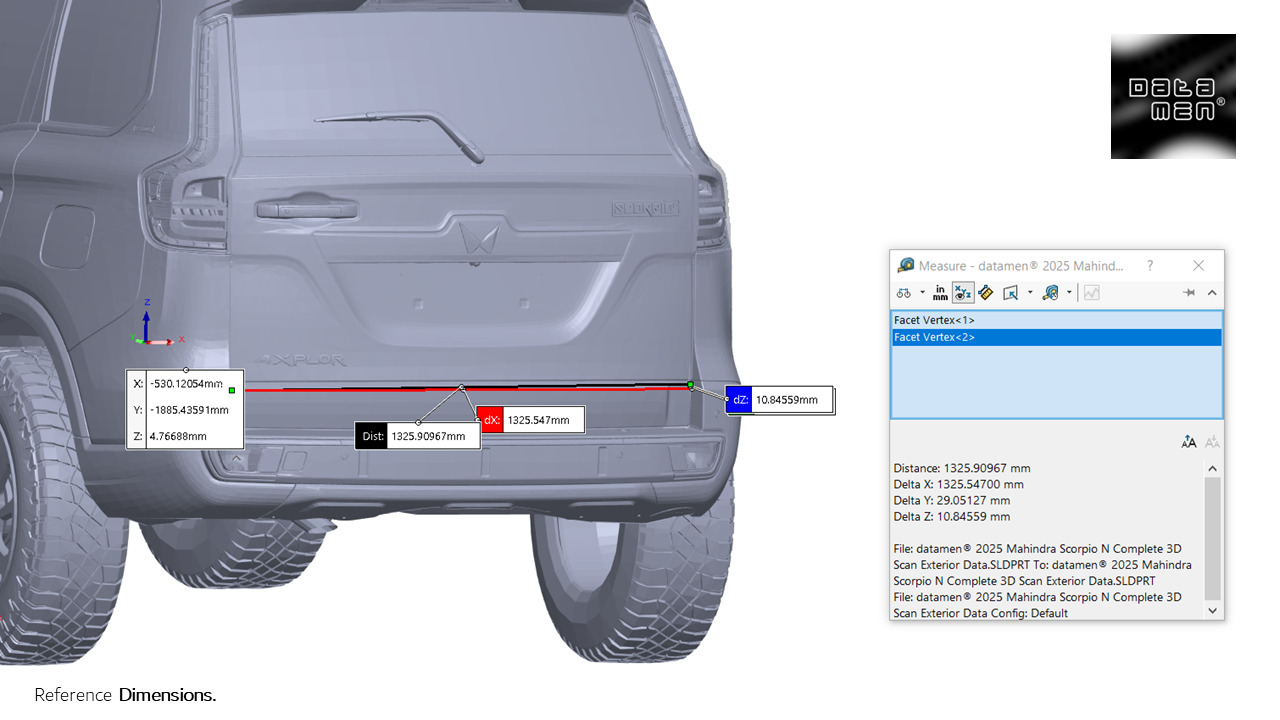Image resolution: width=1280 pixels, height=720 pixels.
Task: Click the Point-to-Point measure icon
Action: (986, 293)
